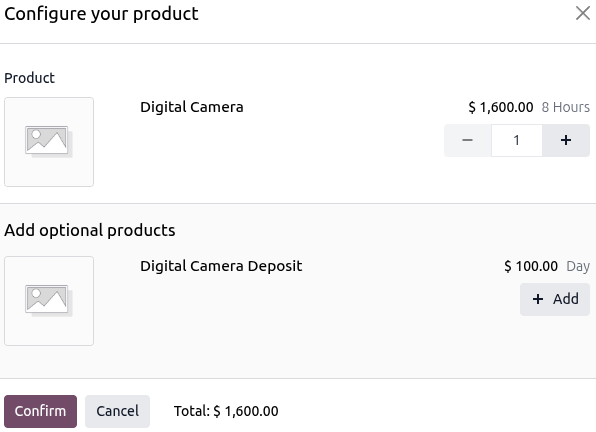Select the Digital Camera Deposit name
Screen dimensions: 596x432
pos(221,266)
